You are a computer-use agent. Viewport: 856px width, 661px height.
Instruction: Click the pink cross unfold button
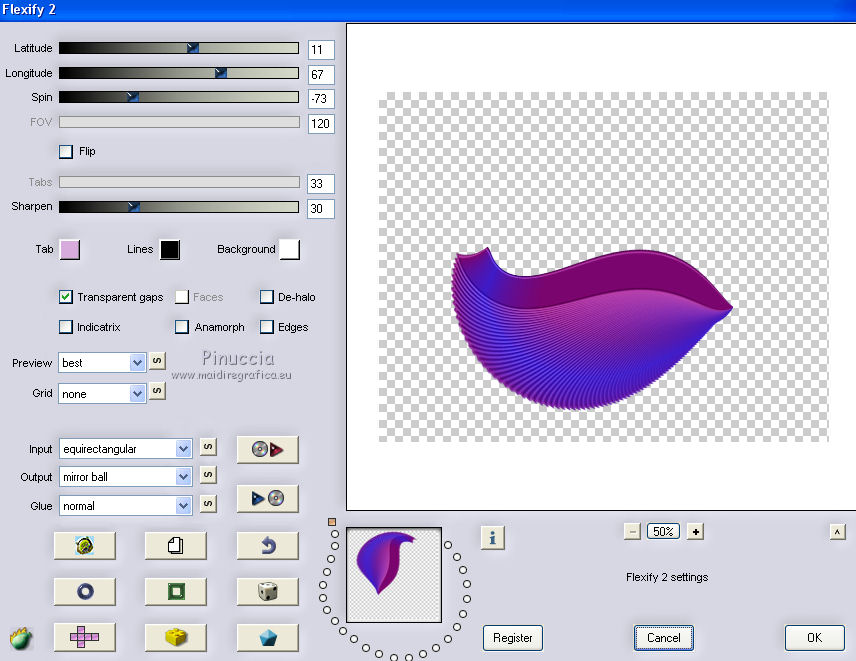tap(85, 637)
